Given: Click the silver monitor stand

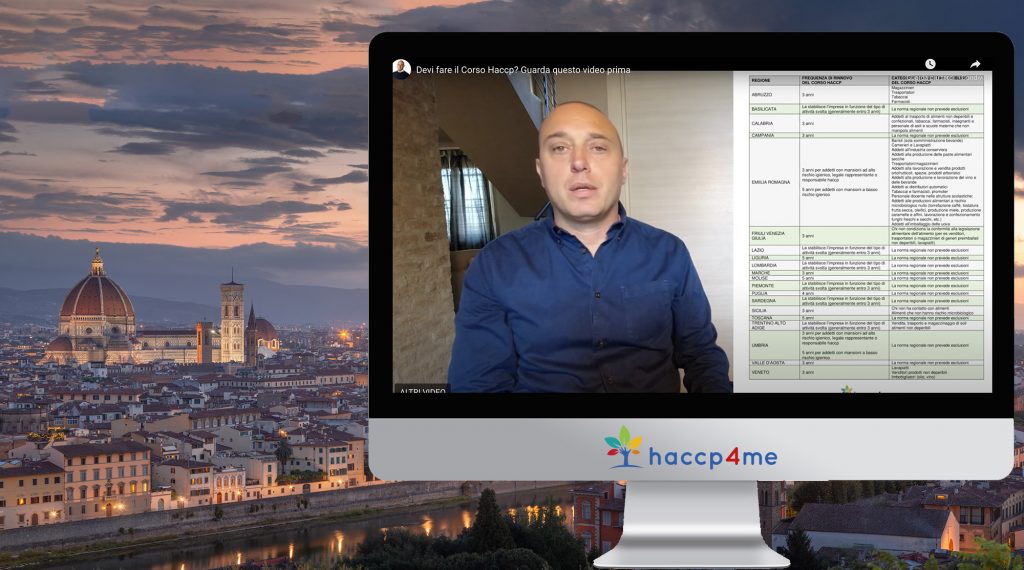Looking at the screenshot, I should pos(690,520).
